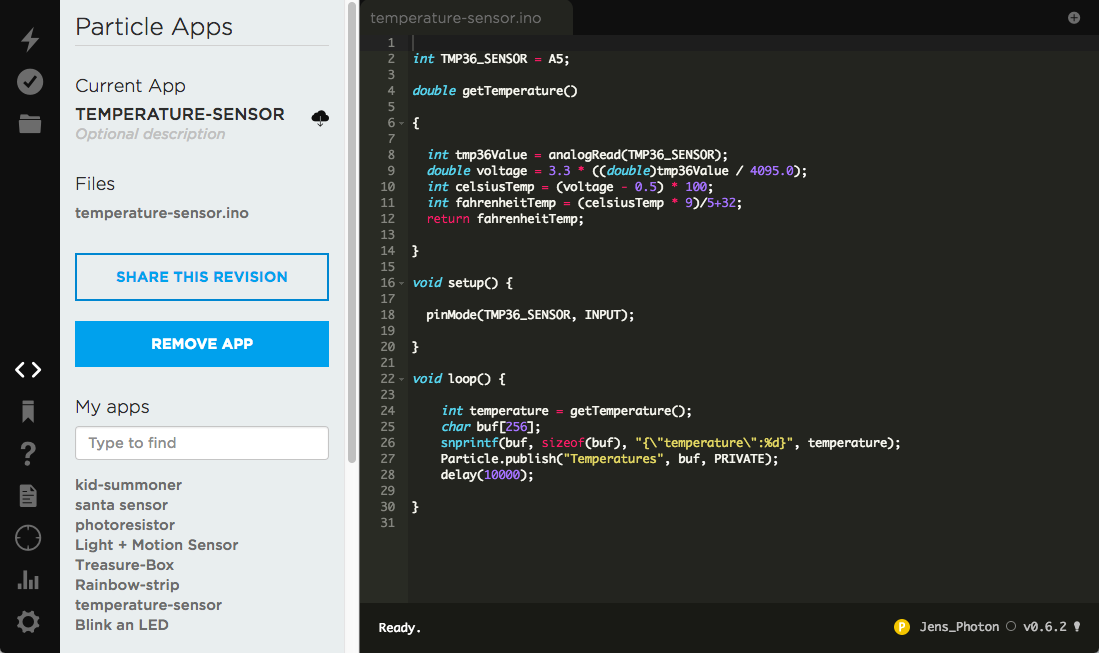Open the kid-summoner app
The image size is (1099, 653).
tap(128, 485)
